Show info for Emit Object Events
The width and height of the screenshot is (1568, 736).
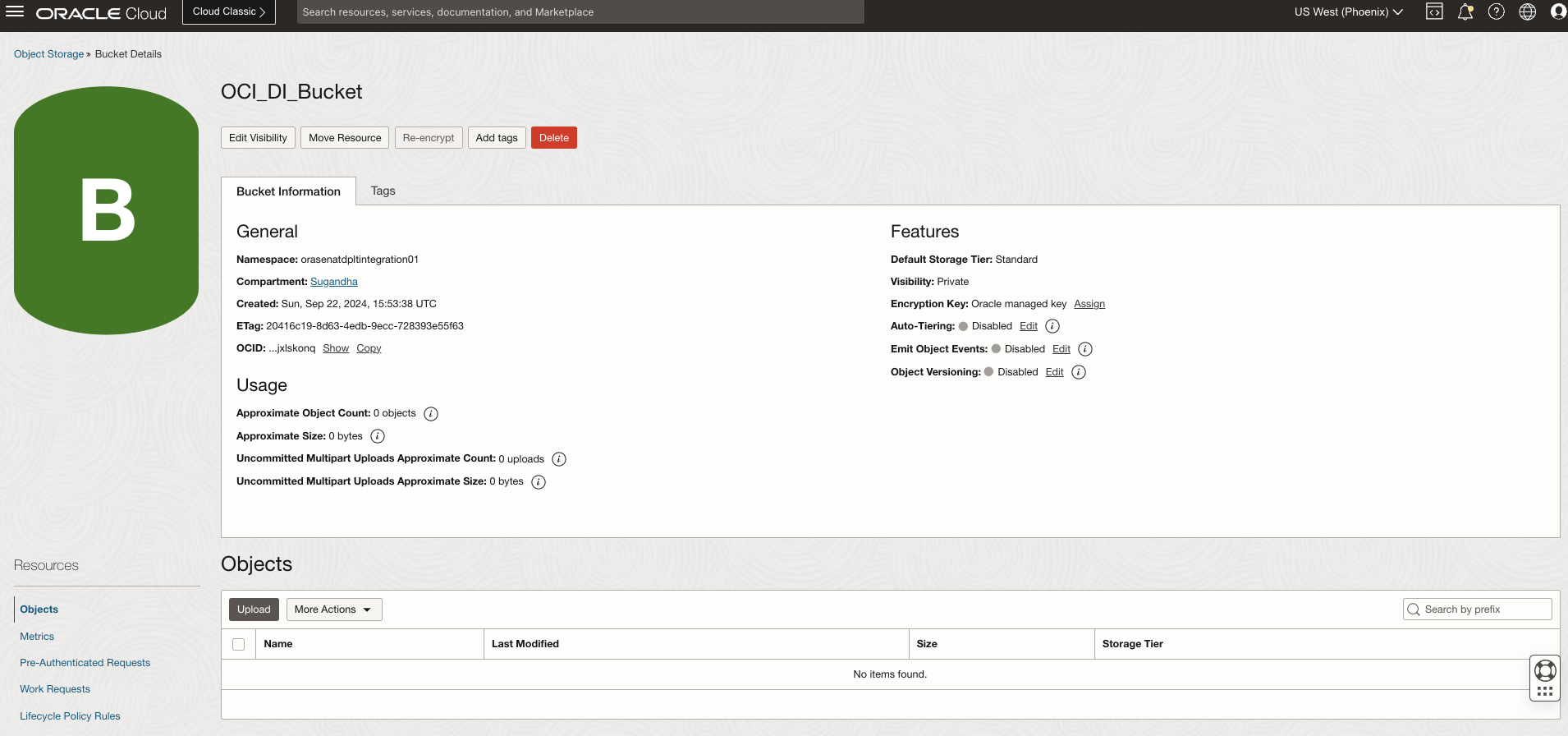pos(1085,349)
